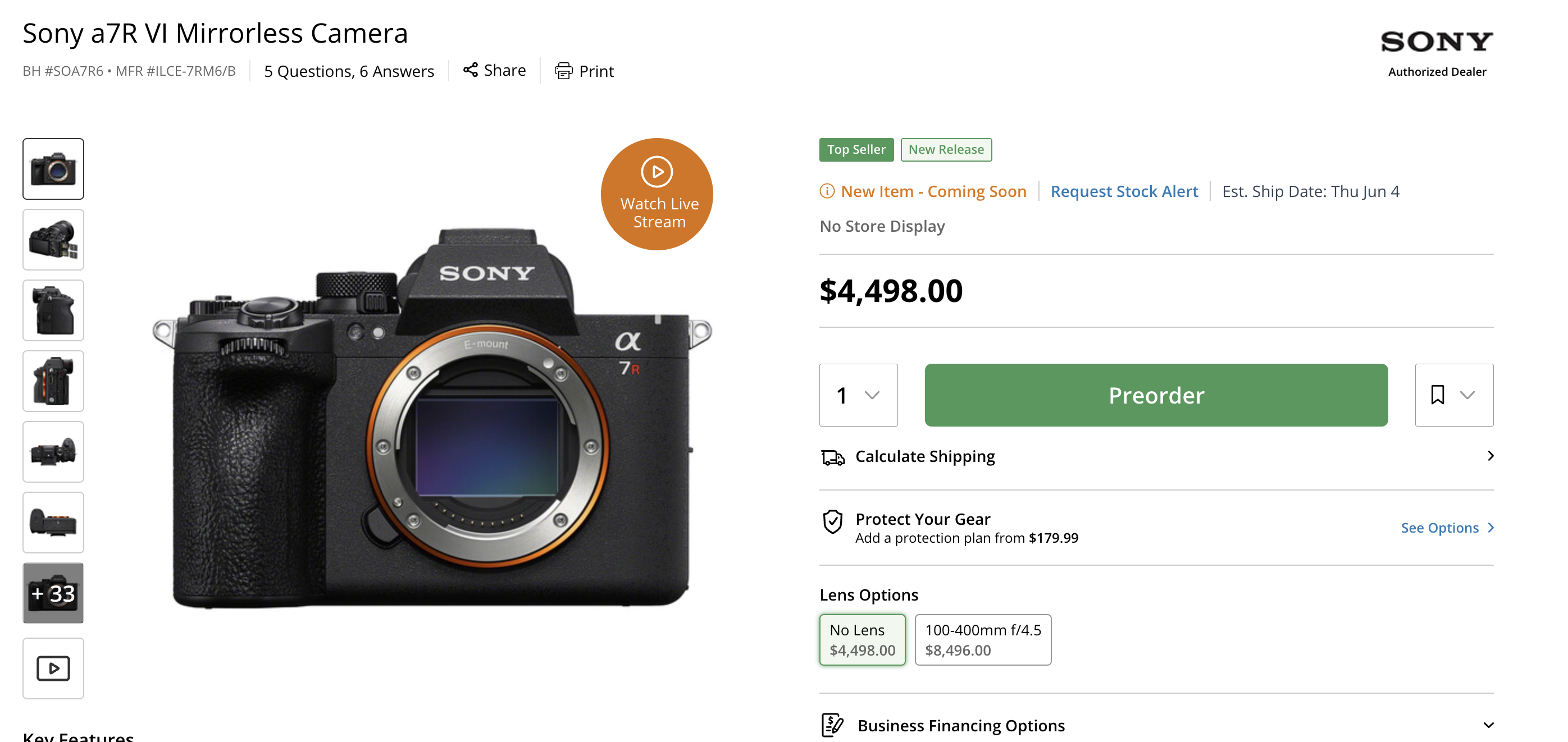Screen dimensions: 1568x742
Task: Click the video play thumbnail icon
Action: (x=53, y=668)
